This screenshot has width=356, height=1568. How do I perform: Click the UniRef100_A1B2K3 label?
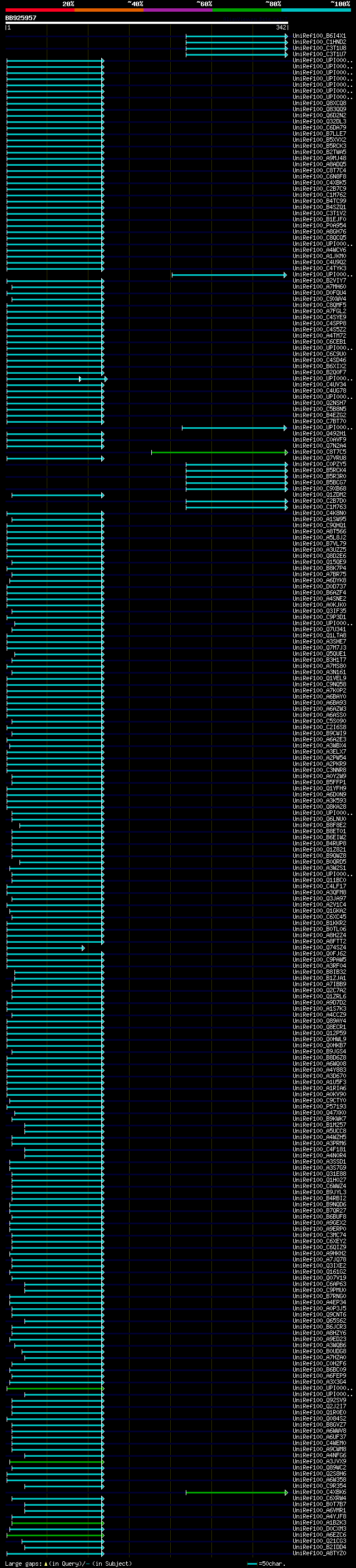click(319, 1522)
